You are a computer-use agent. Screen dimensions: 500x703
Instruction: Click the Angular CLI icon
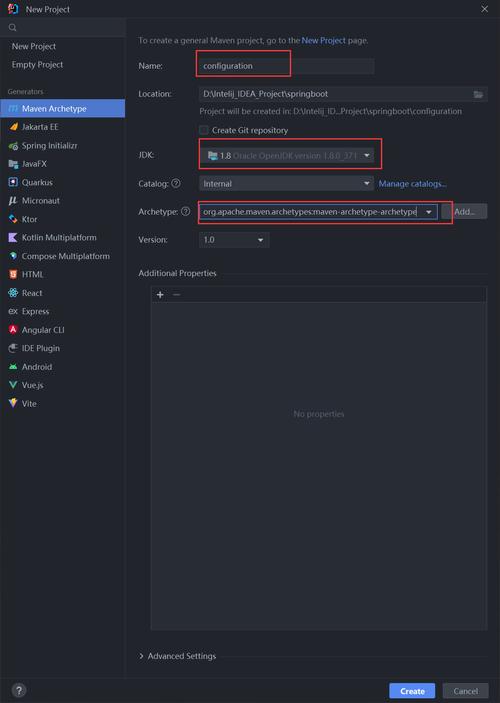coord(13,330)
